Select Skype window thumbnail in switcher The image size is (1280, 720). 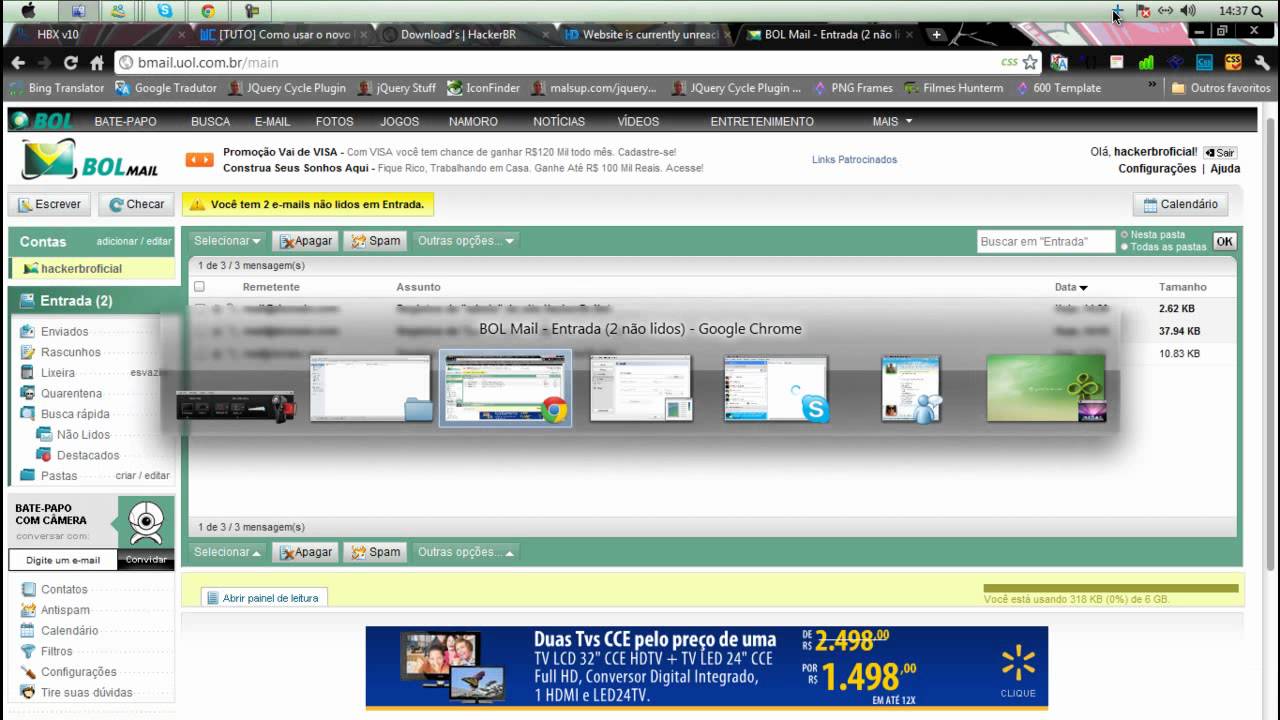coord(777,388)
